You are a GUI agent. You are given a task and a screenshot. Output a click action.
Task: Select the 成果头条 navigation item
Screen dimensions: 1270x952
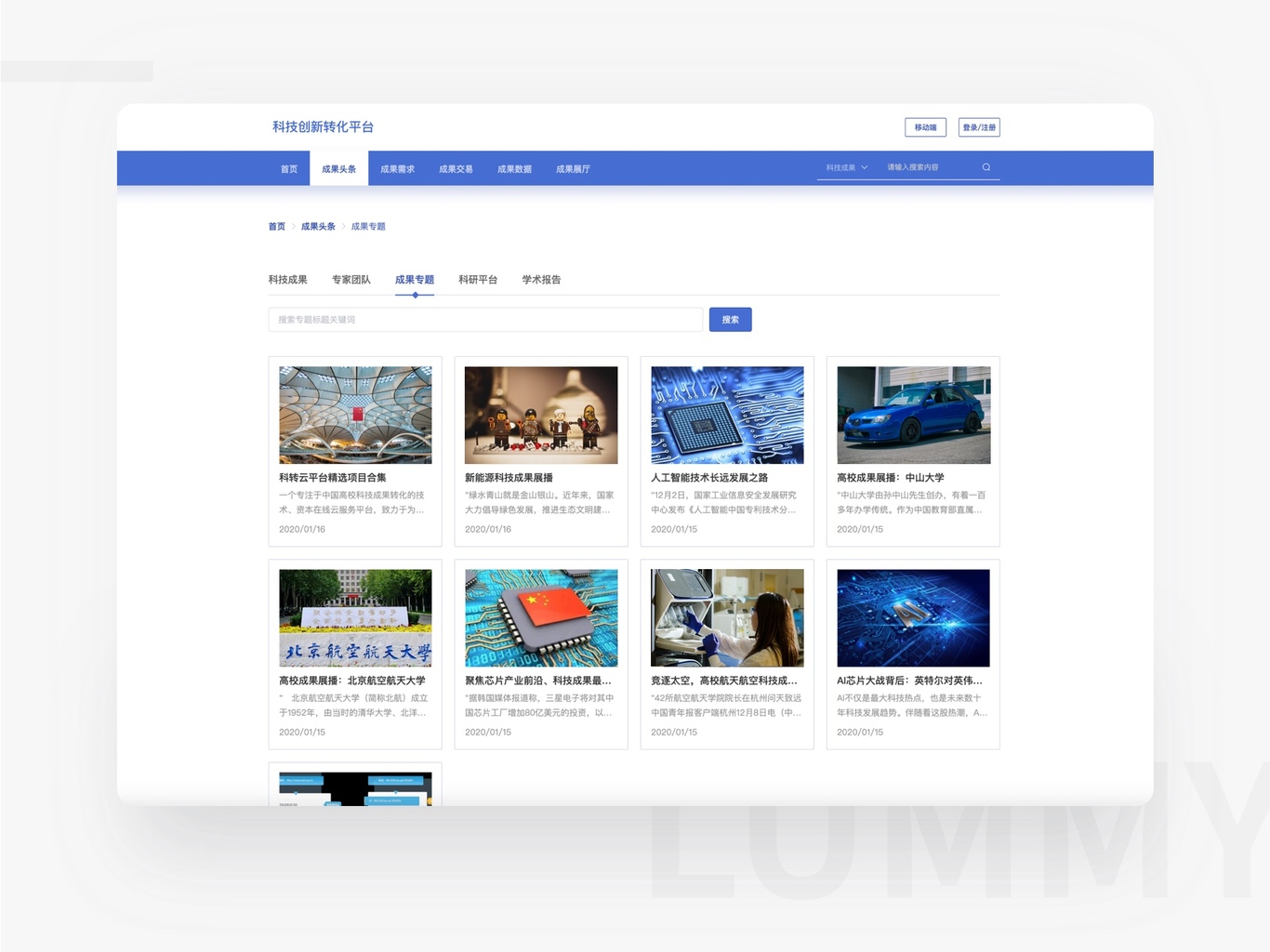pos(339,169)
